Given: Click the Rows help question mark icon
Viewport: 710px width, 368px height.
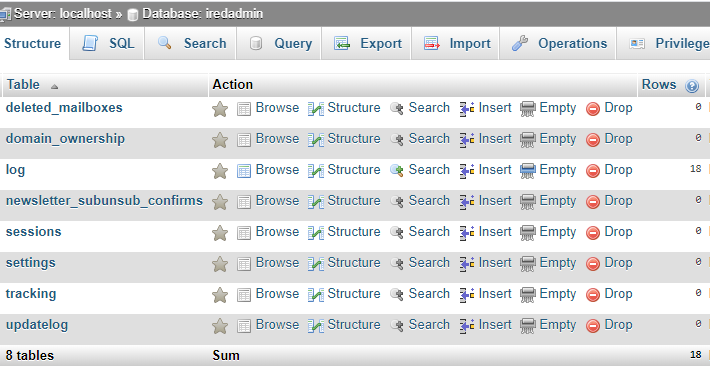Looking at the screenshot, I should [692, 86].
